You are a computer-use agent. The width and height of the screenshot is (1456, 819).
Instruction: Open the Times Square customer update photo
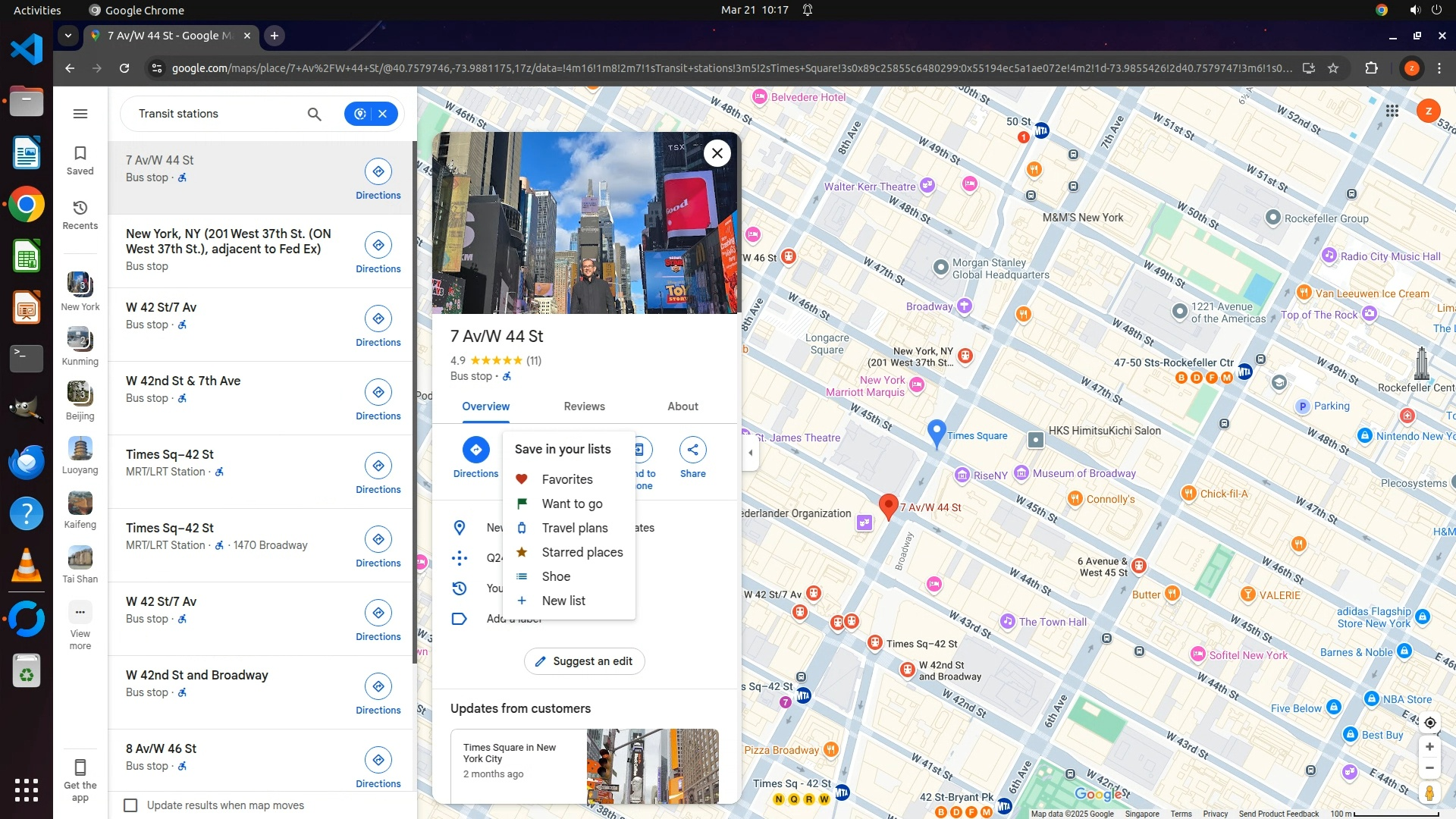652,766
